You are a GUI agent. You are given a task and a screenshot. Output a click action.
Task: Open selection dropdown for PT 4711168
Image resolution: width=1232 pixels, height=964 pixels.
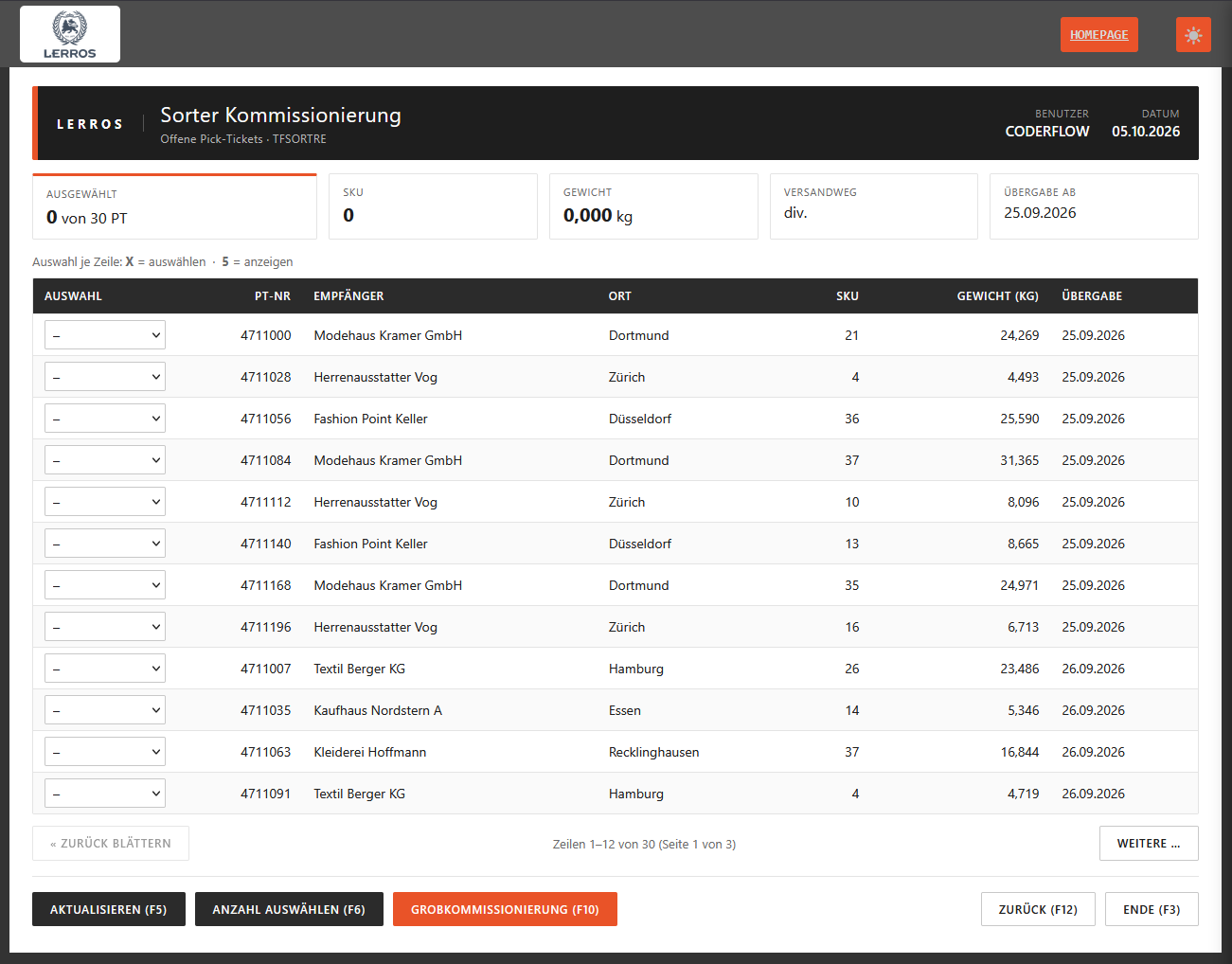[x=105, y=585]
